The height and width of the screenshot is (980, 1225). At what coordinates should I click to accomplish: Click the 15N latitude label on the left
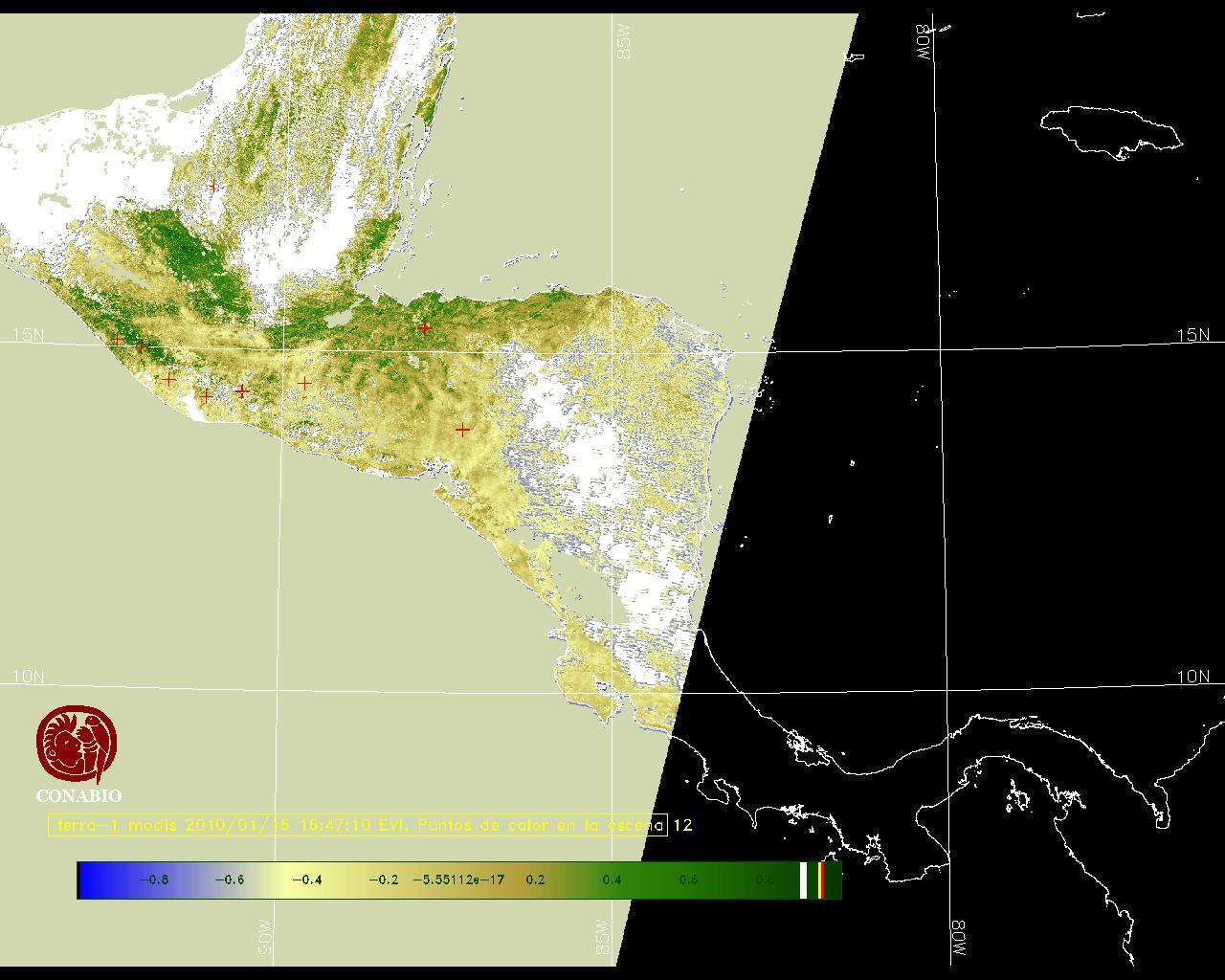[x=28, y=335]
